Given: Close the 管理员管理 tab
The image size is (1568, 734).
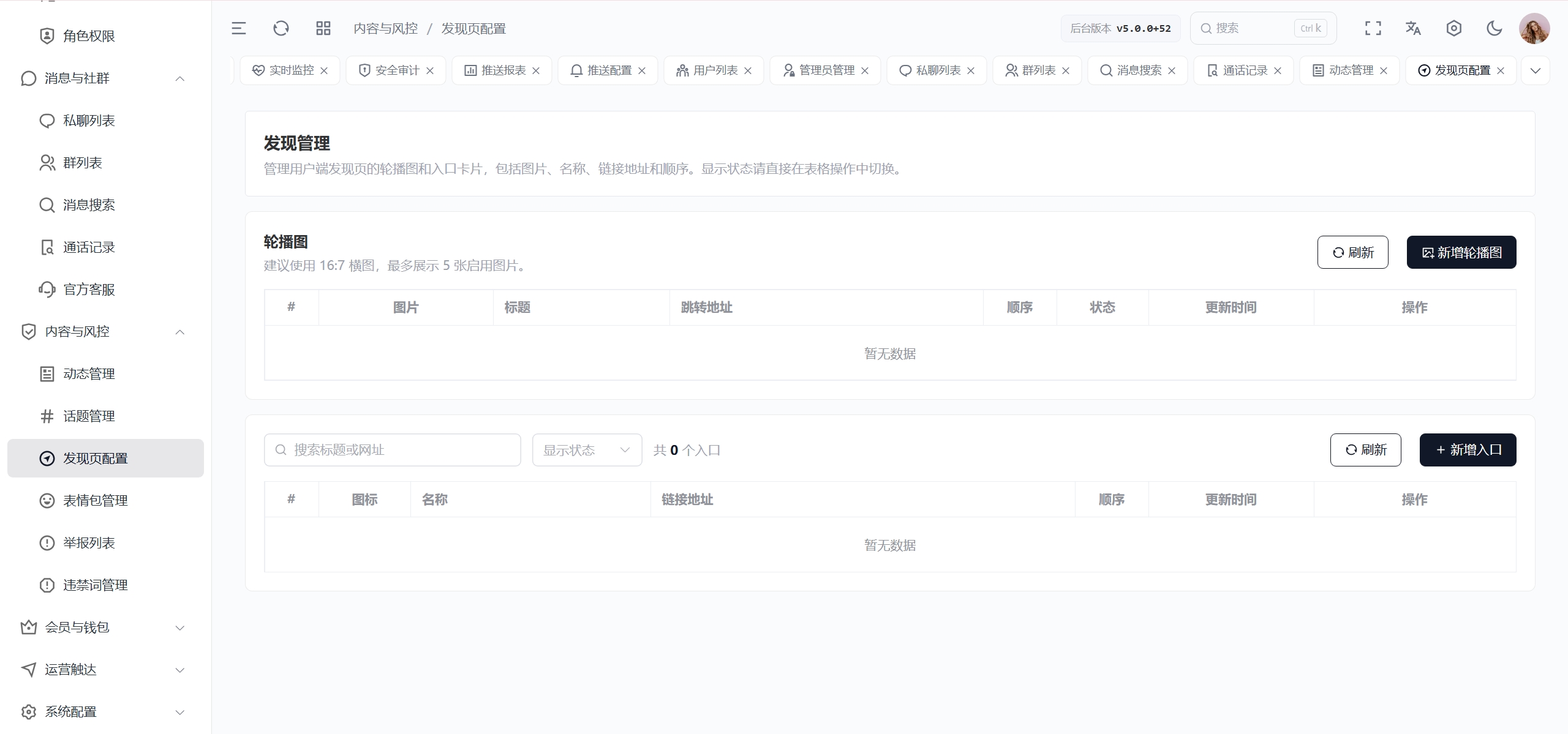Looking at the screenshot, I should coord(865,71).
